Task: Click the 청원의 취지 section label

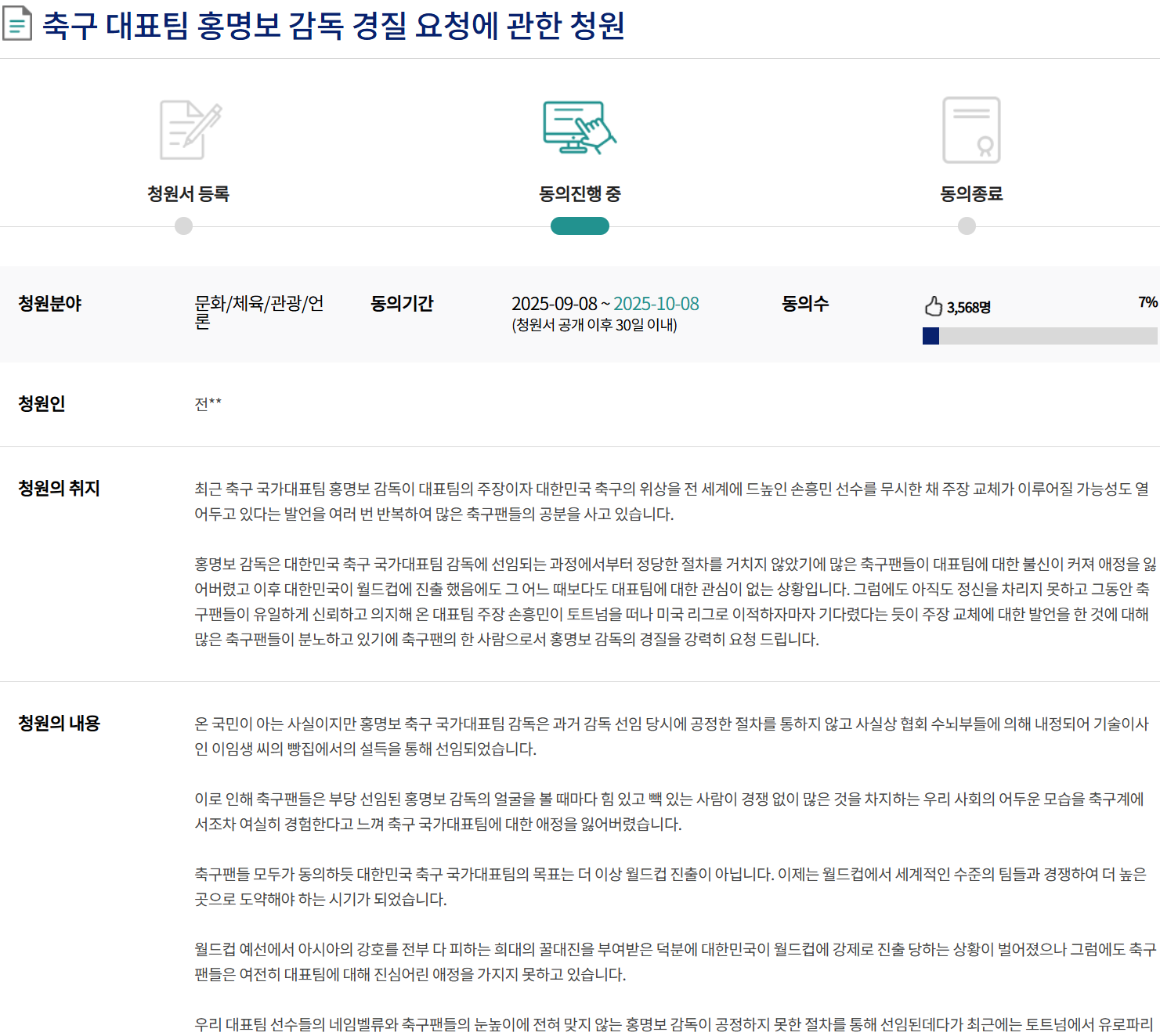Action: pos(59,489)
